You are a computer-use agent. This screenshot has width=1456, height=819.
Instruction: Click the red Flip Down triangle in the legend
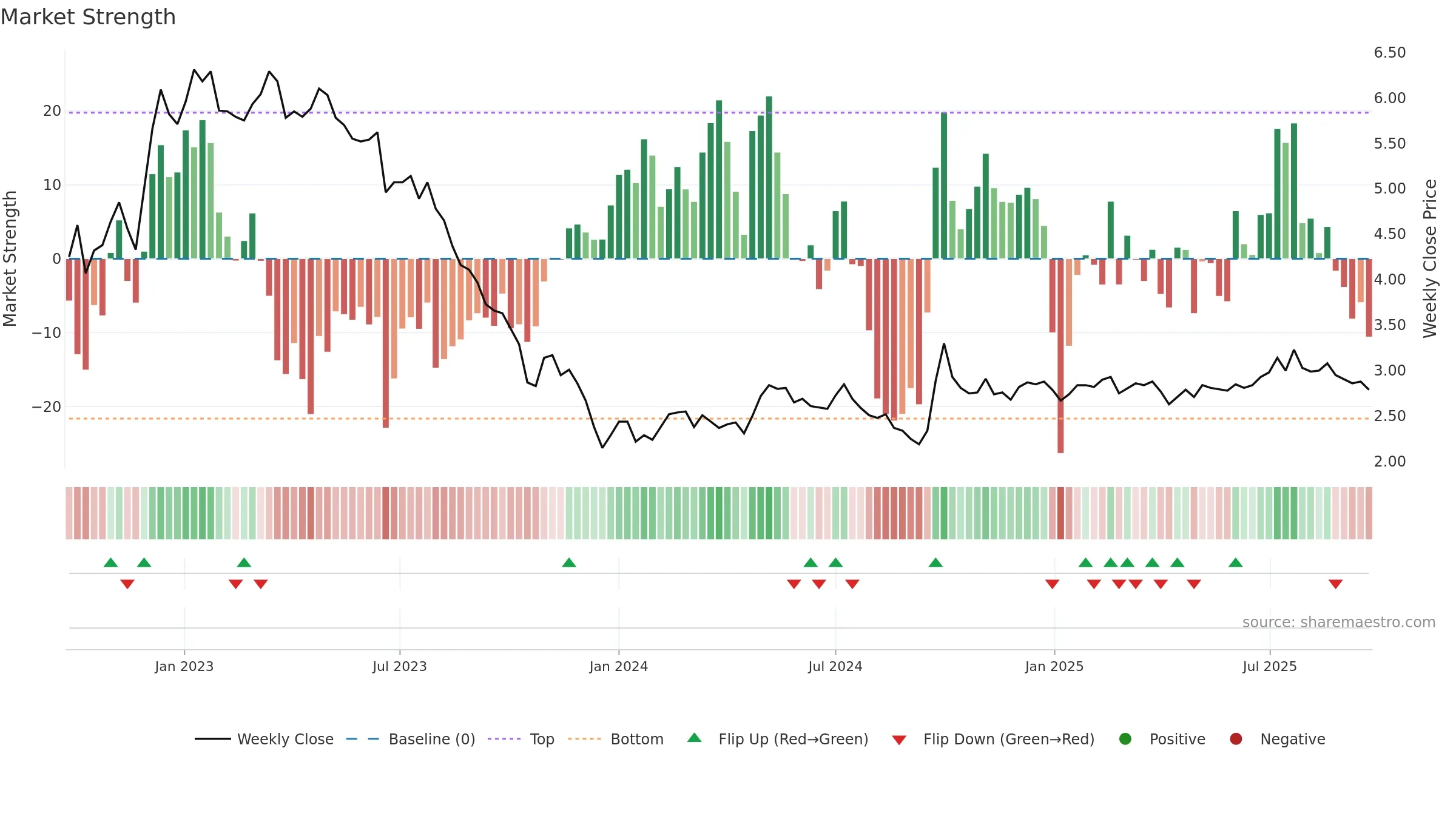[899, 740]
